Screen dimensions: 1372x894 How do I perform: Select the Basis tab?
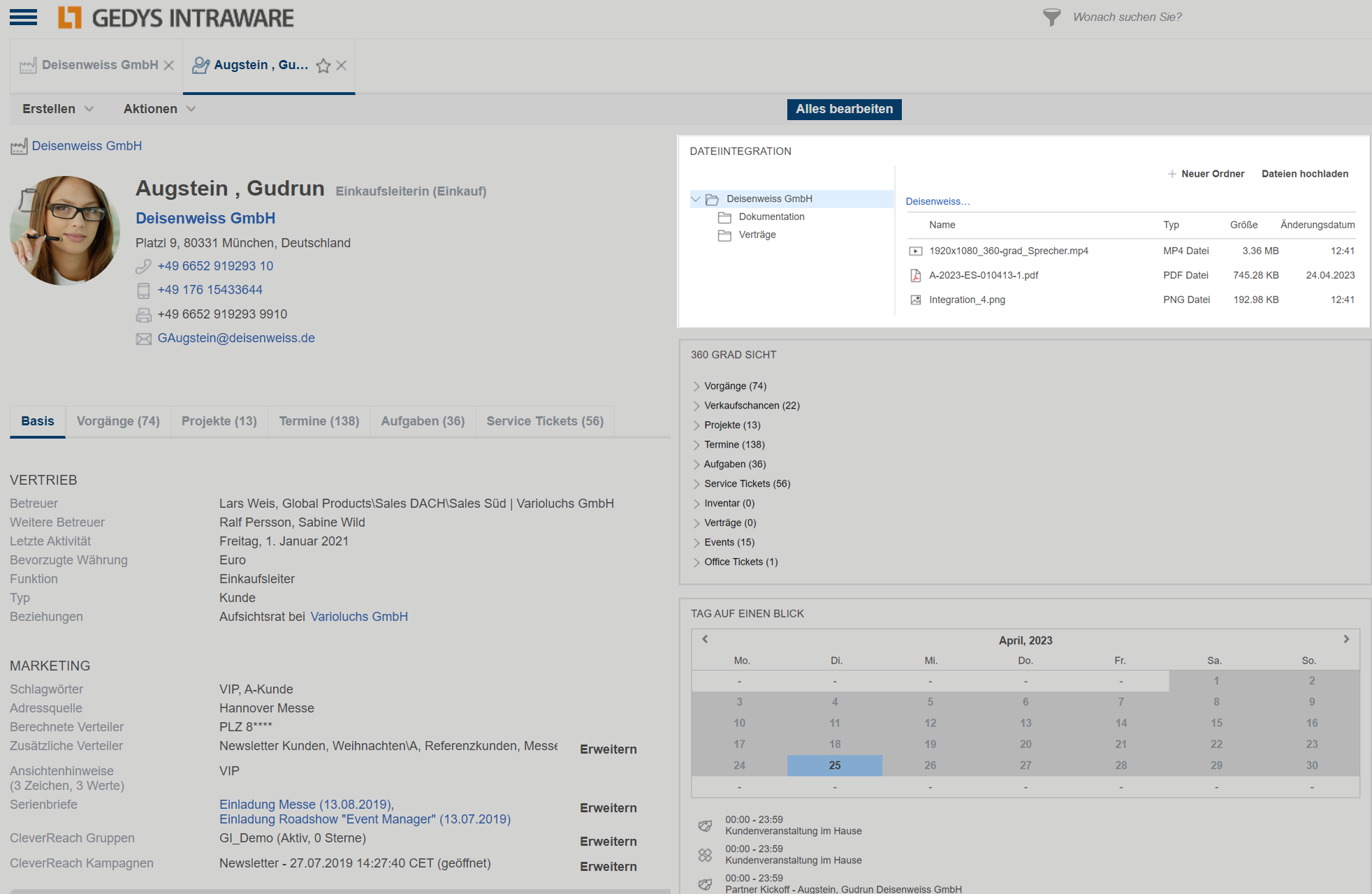point(38,422)
